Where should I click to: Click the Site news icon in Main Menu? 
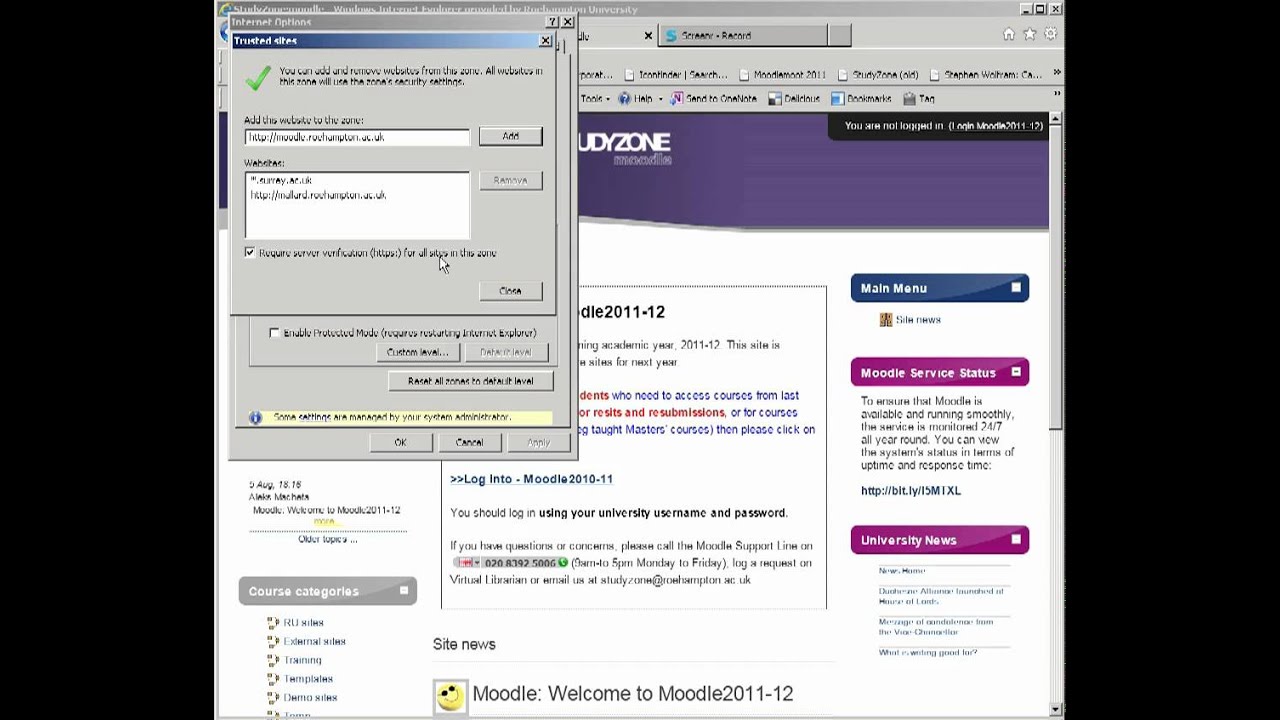point(885,320)
